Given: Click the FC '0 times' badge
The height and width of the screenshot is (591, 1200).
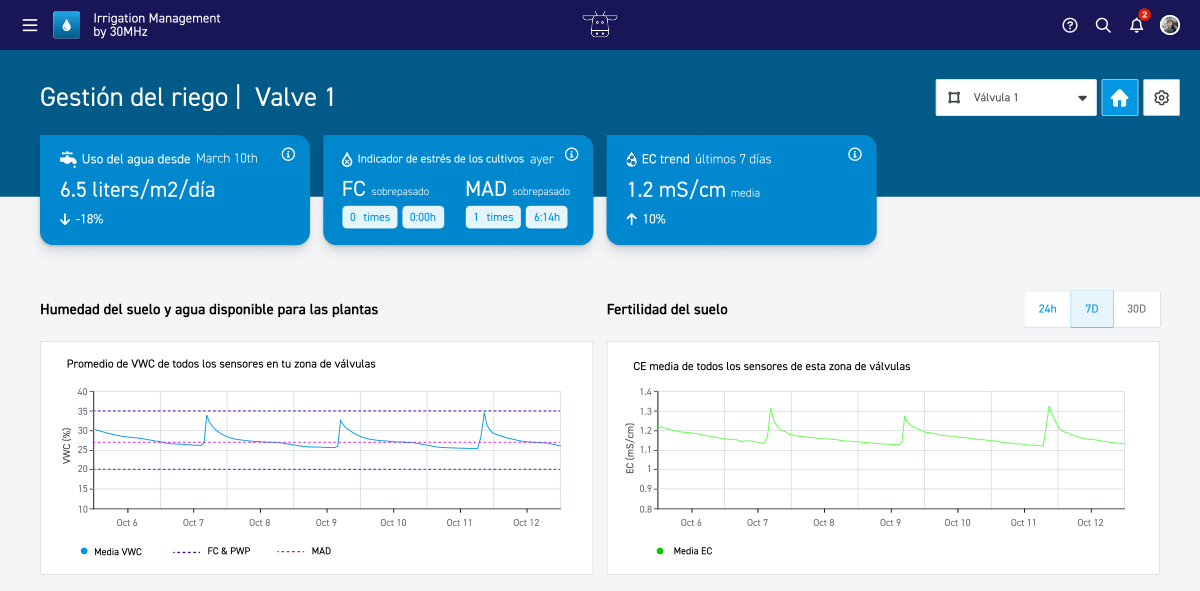Looking at the screenshot, I should point(370,217).
